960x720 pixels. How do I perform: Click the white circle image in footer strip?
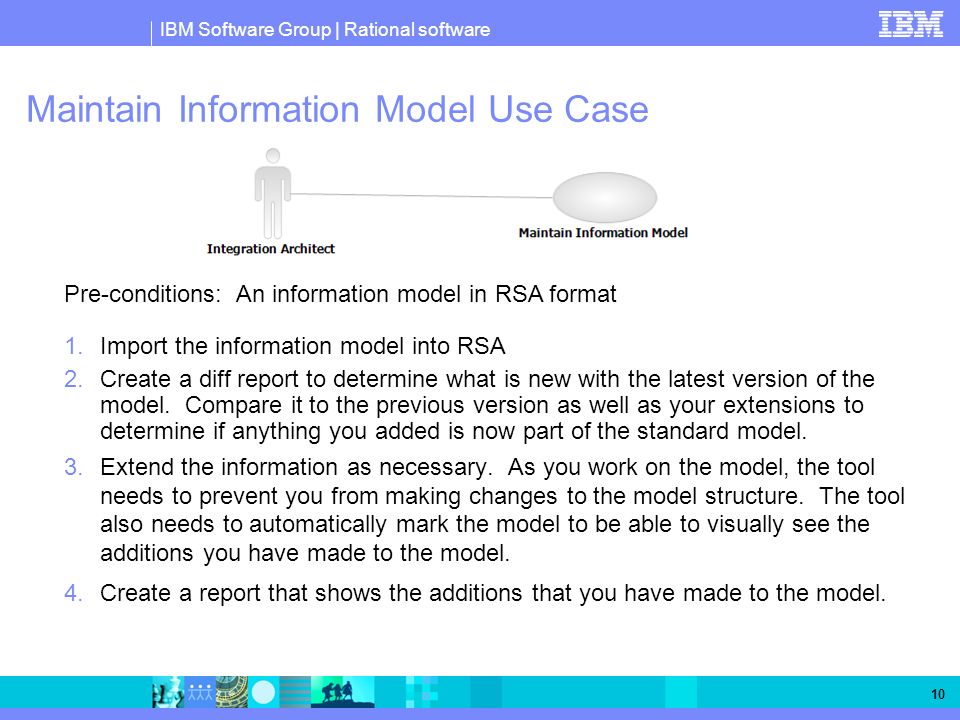[x=264, y=692]
